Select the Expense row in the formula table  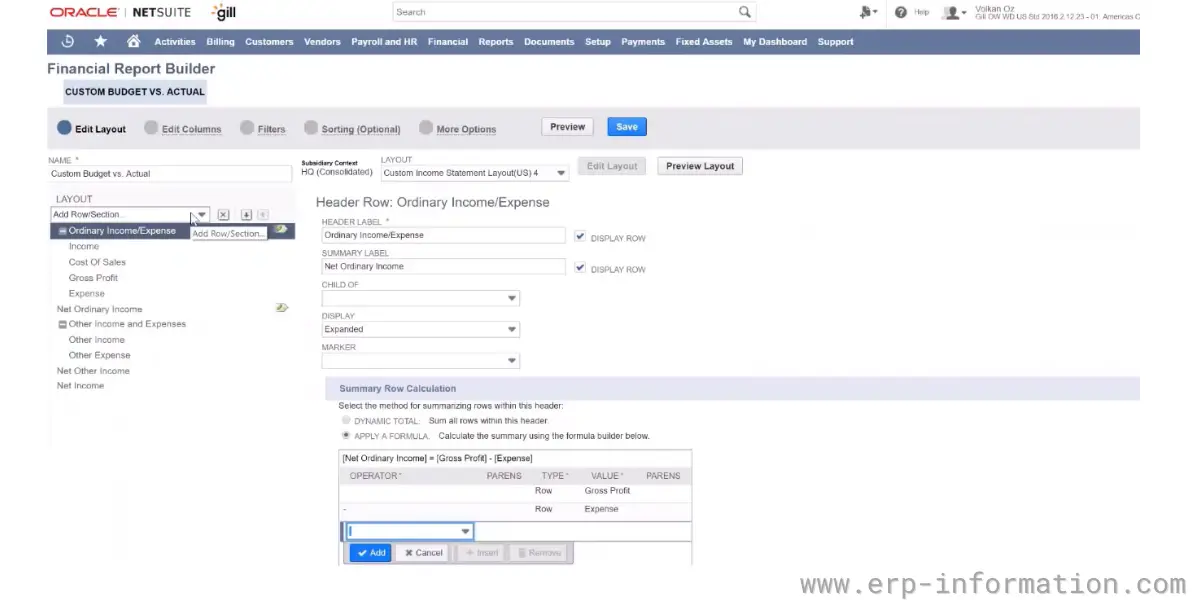[515, 509]
